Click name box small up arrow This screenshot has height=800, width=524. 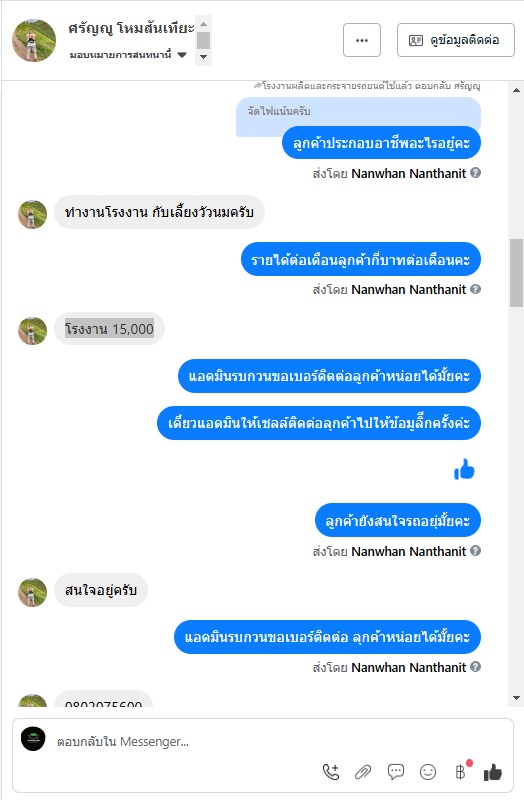203,24
